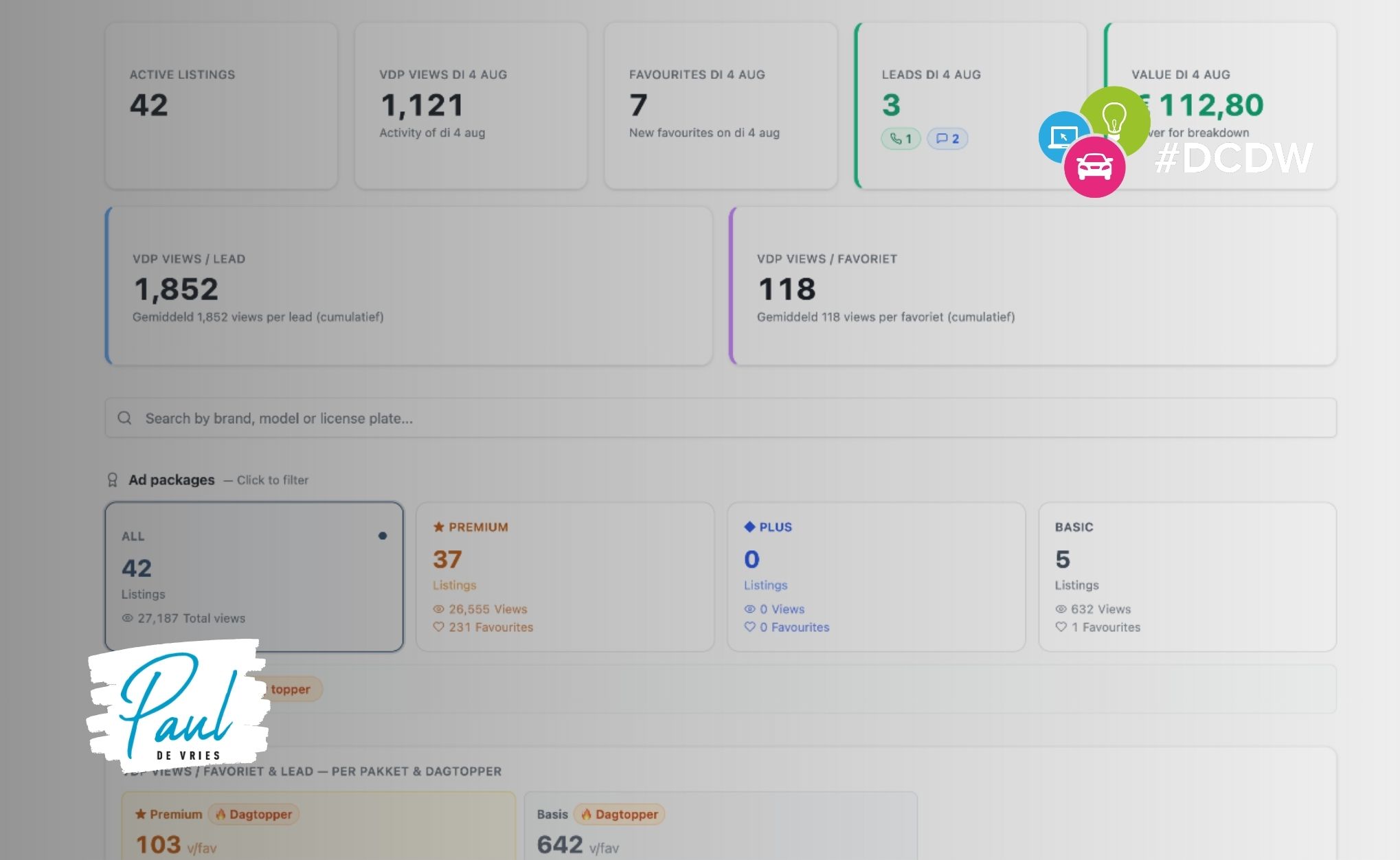
Task: Open the Leads di 4 aug card
Action: (x=971, y=106)
